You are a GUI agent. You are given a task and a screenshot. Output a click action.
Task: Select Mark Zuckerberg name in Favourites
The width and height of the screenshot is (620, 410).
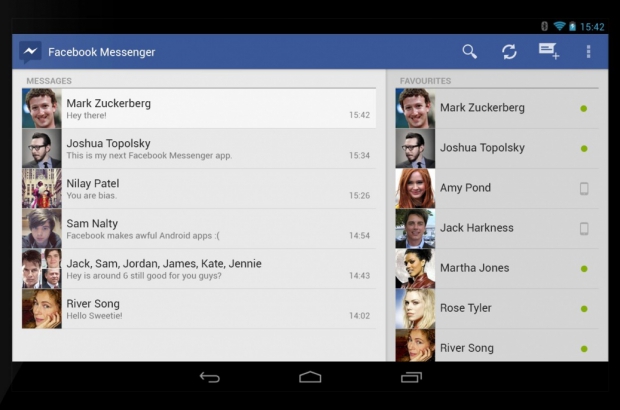click(x=482, y=108)
